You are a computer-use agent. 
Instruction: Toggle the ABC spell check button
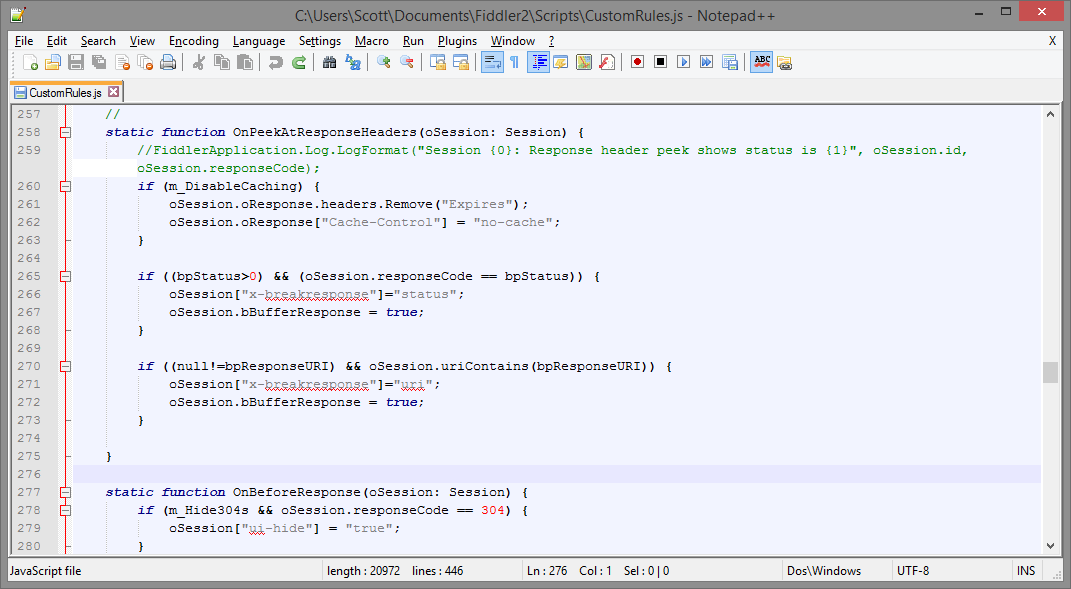[x=762, y=63]
